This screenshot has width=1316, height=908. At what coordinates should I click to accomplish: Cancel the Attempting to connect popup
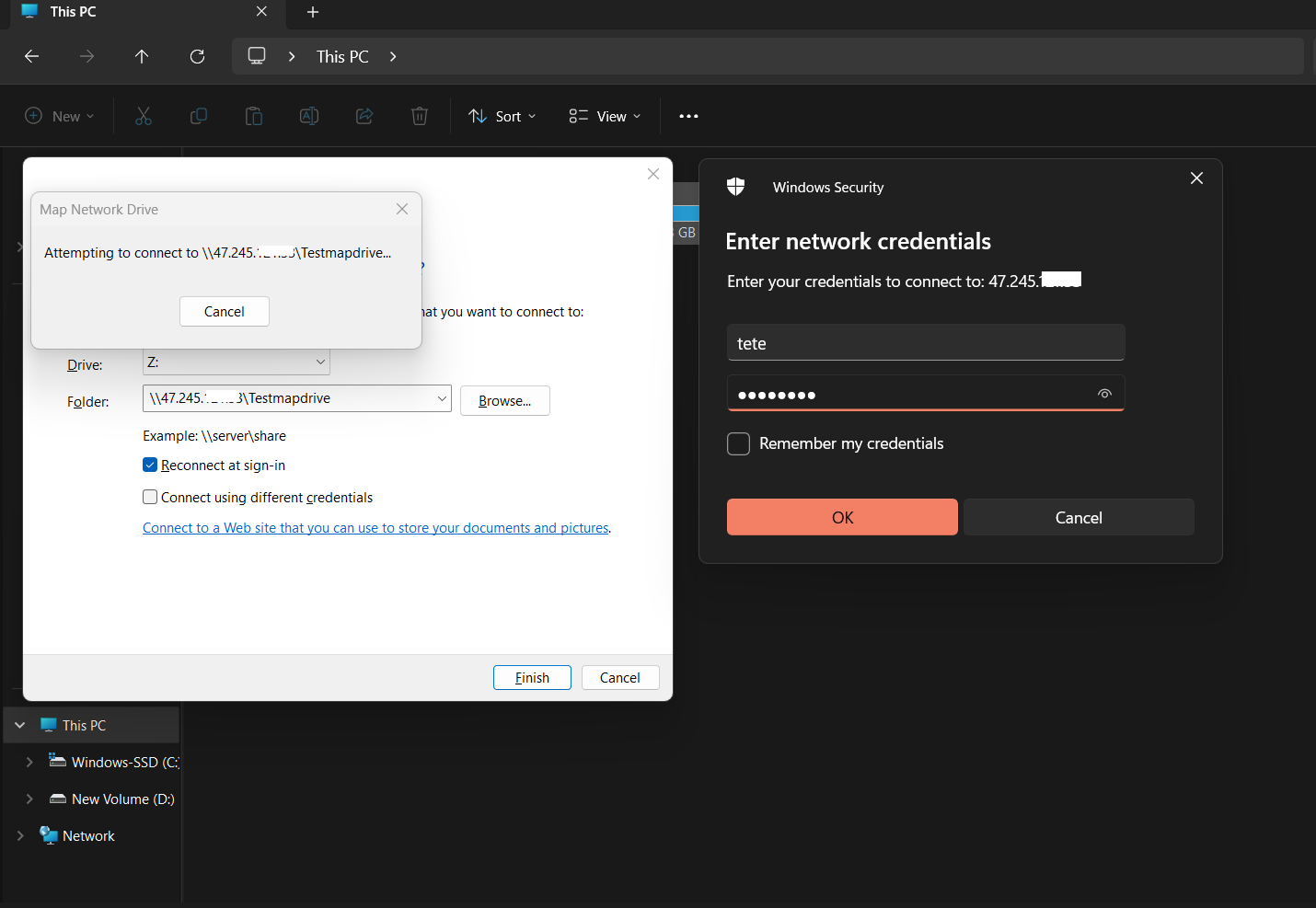point(225,311)
